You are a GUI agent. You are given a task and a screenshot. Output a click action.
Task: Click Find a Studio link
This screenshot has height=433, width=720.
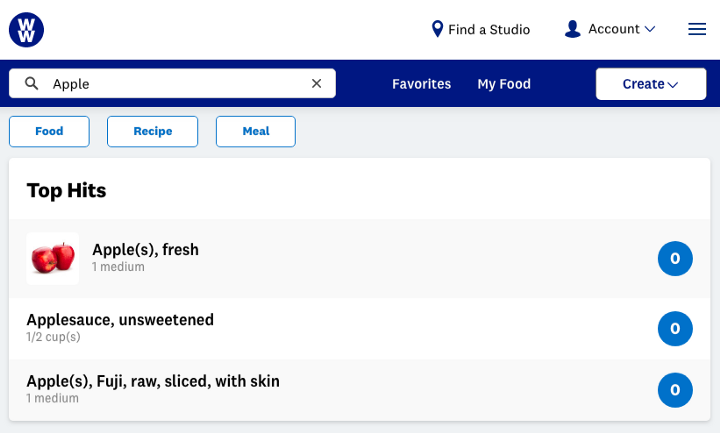489,29
